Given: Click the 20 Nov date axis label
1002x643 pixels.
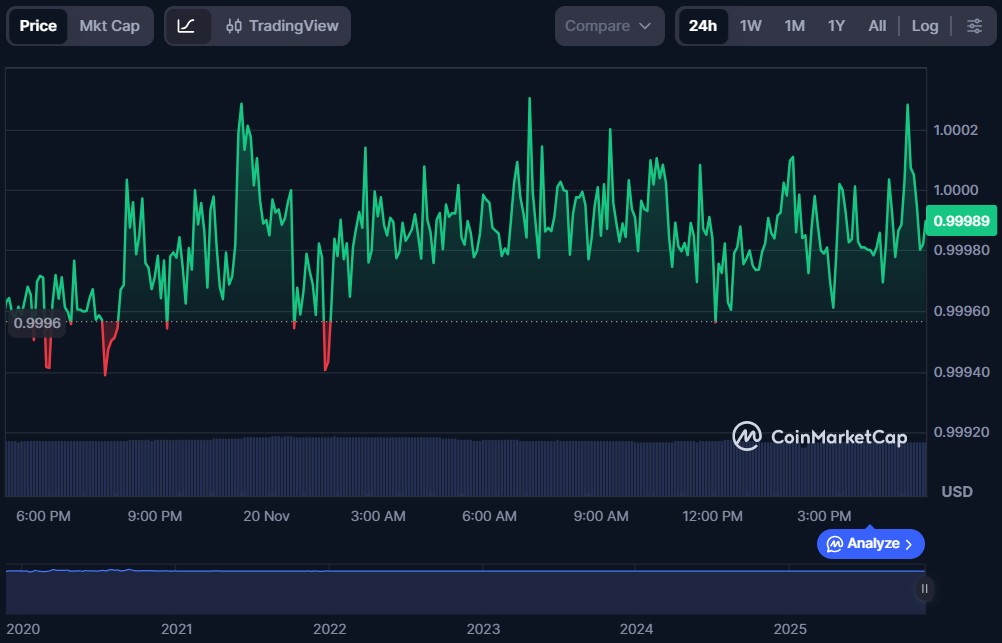Looking at the screenshot, I should click(266, 516).
